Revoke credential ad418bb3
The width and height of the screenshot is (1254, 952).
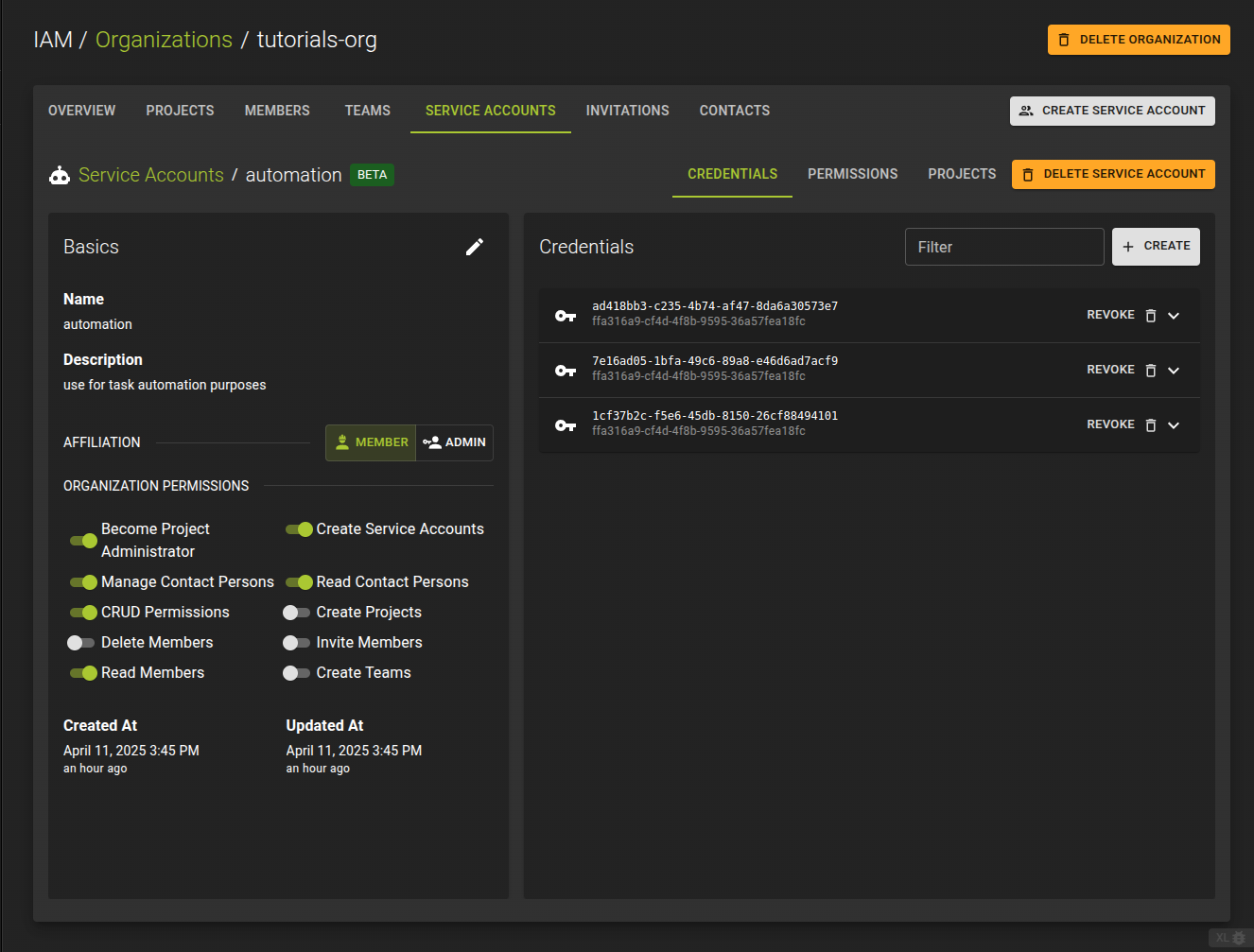coord(1110,315)
